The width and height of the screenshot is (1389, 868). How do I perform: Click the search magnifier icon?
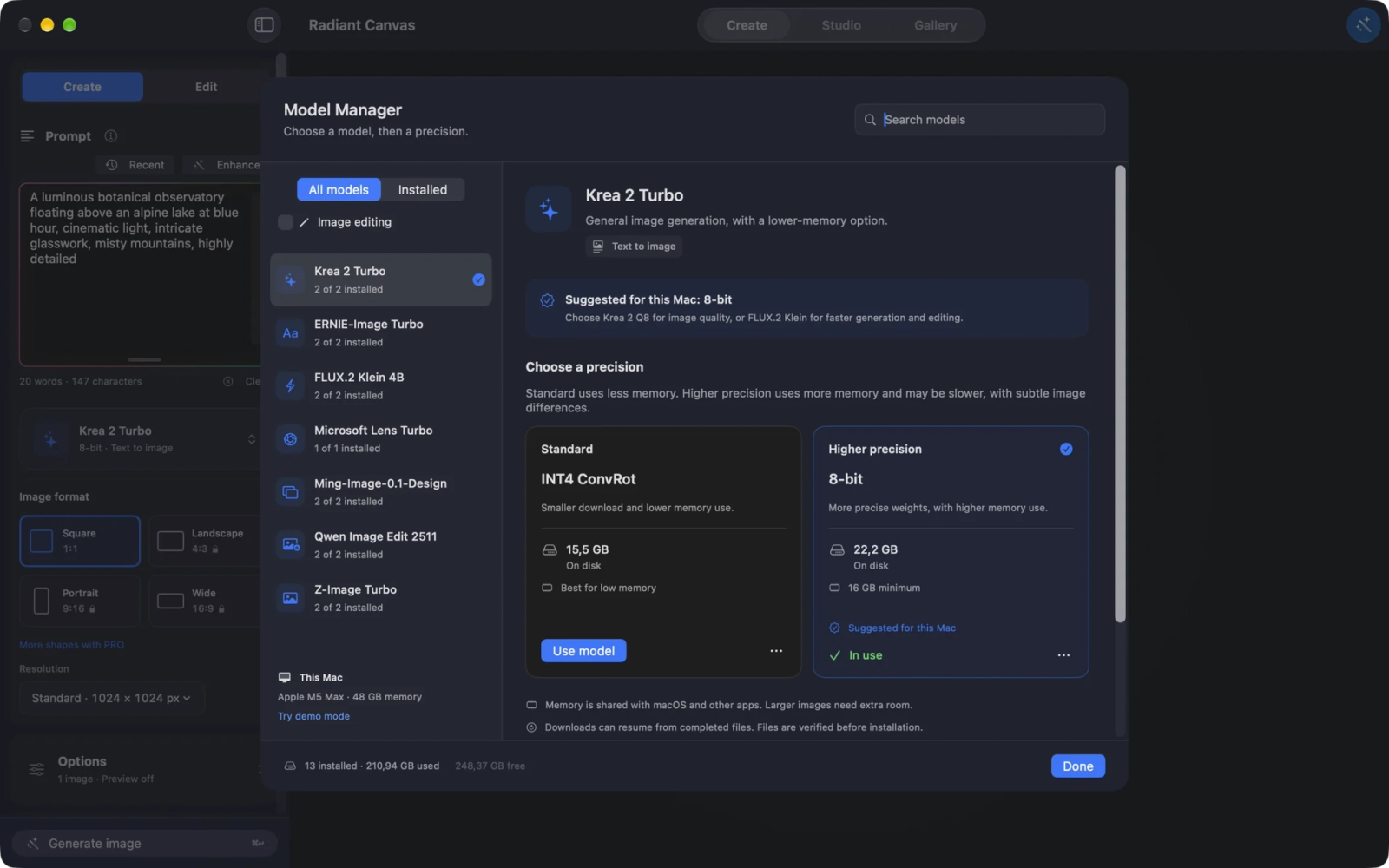click(870, 120)
